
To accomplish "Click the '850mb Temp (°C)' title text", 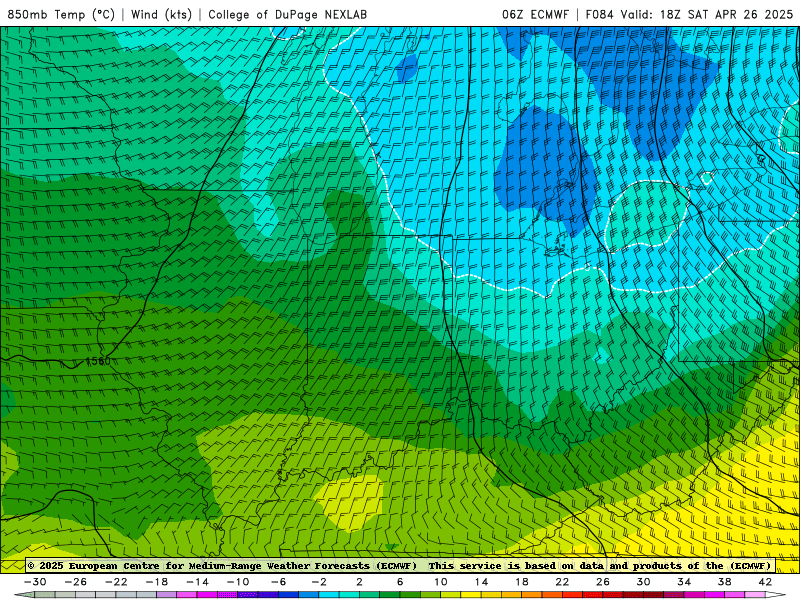I will pos(61,15).
